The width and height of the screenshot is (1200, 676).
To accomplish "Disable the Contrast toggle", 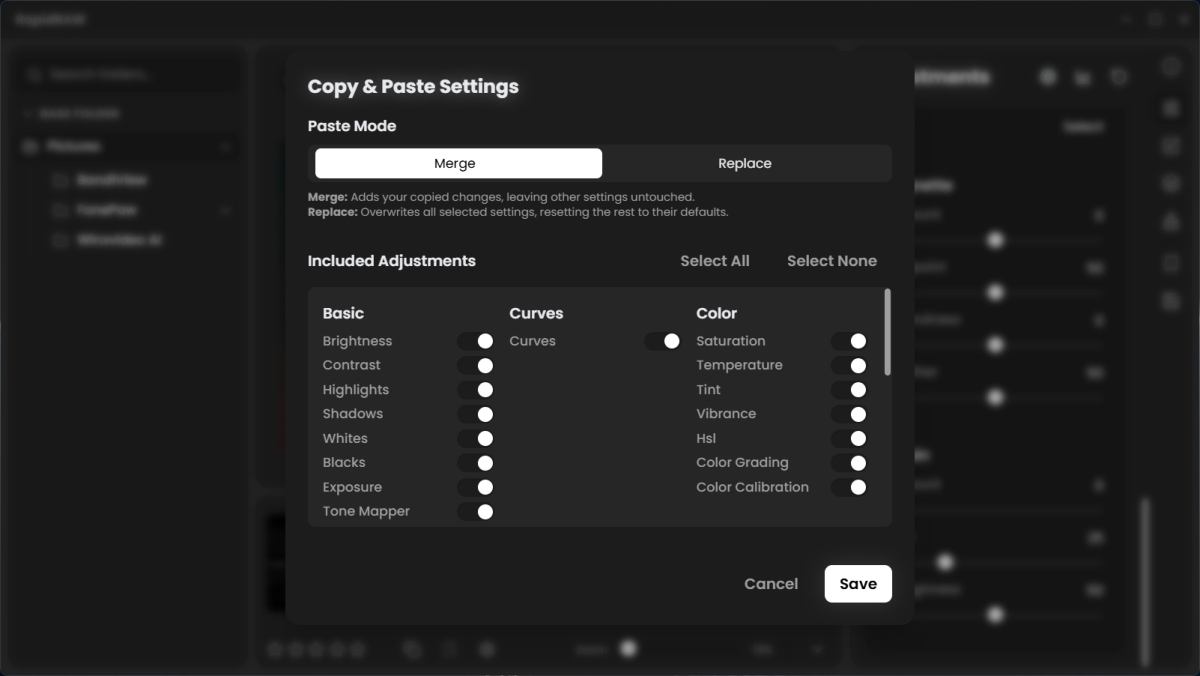I will click(476, 366).
